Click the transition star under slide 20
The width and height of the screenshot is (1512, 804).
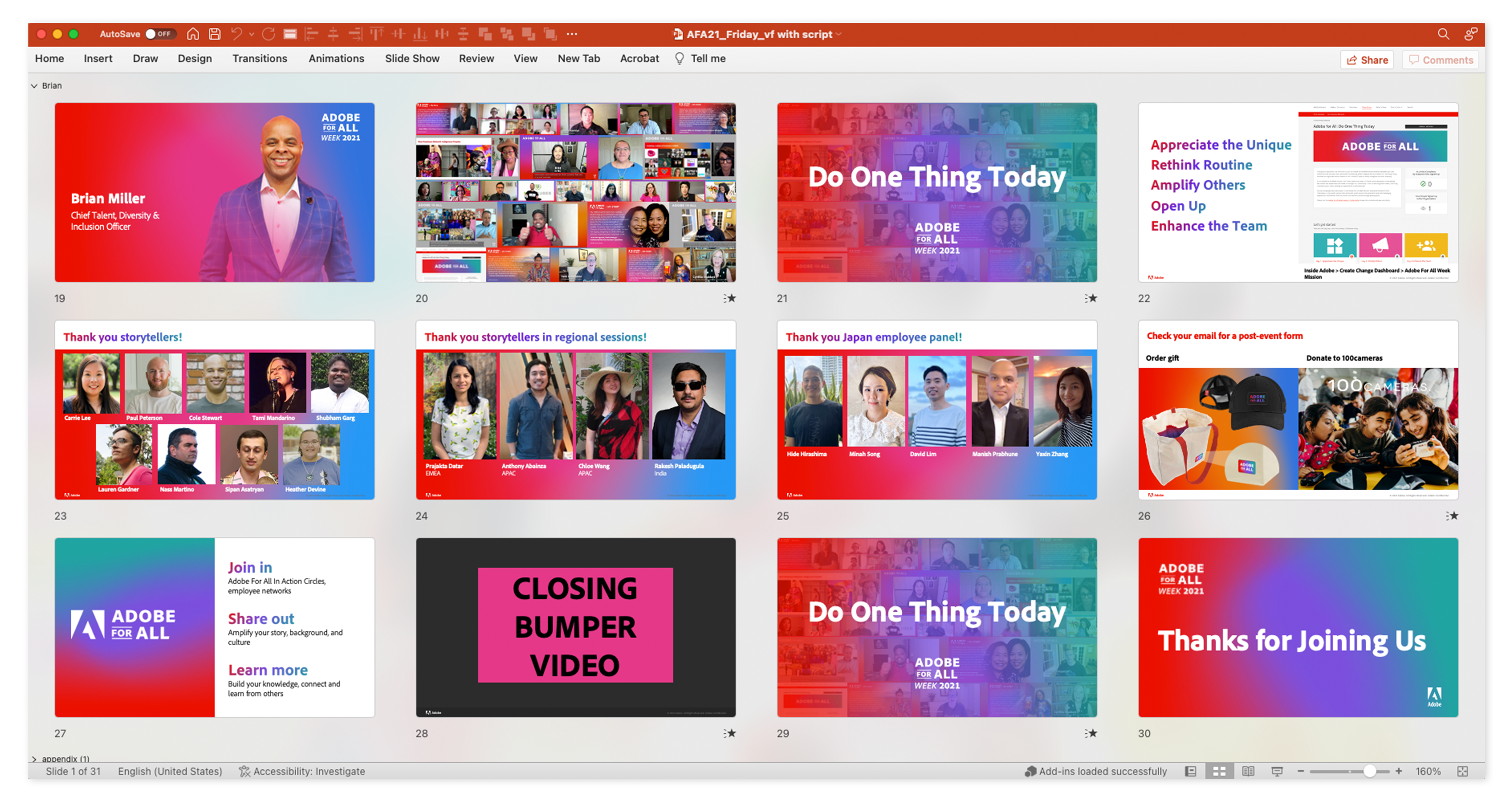730,298
